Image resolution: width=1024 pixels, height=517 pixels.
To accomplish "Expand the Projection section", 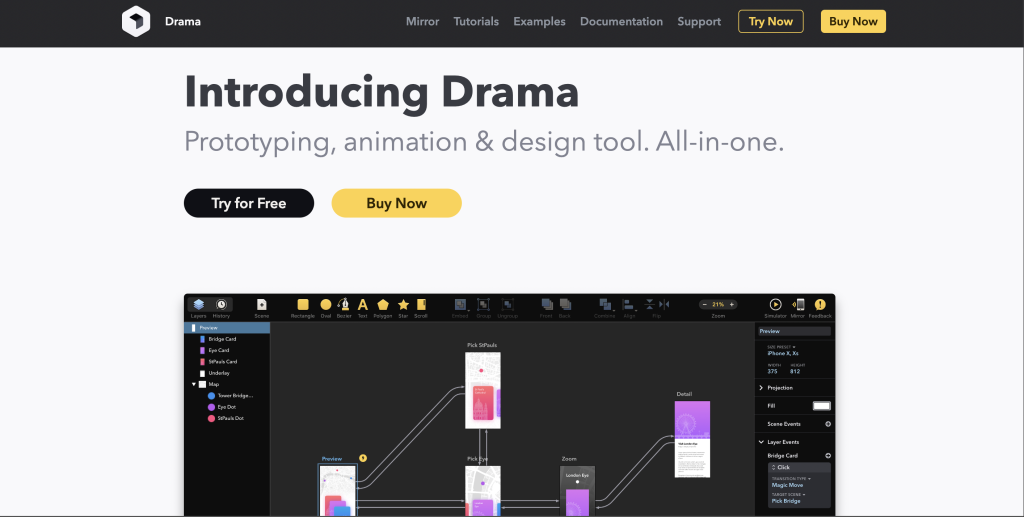I will (762, 387).
